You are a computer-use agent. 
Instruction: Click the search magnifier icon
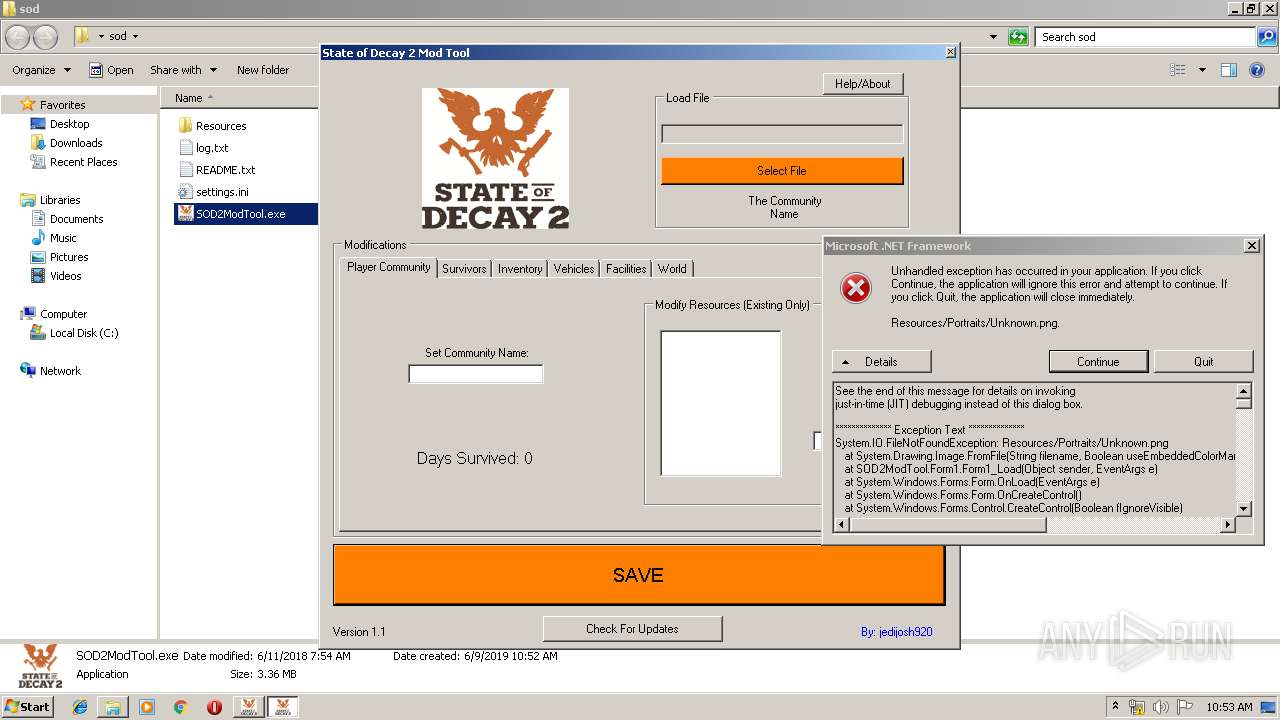click(x=1267, y=37)
